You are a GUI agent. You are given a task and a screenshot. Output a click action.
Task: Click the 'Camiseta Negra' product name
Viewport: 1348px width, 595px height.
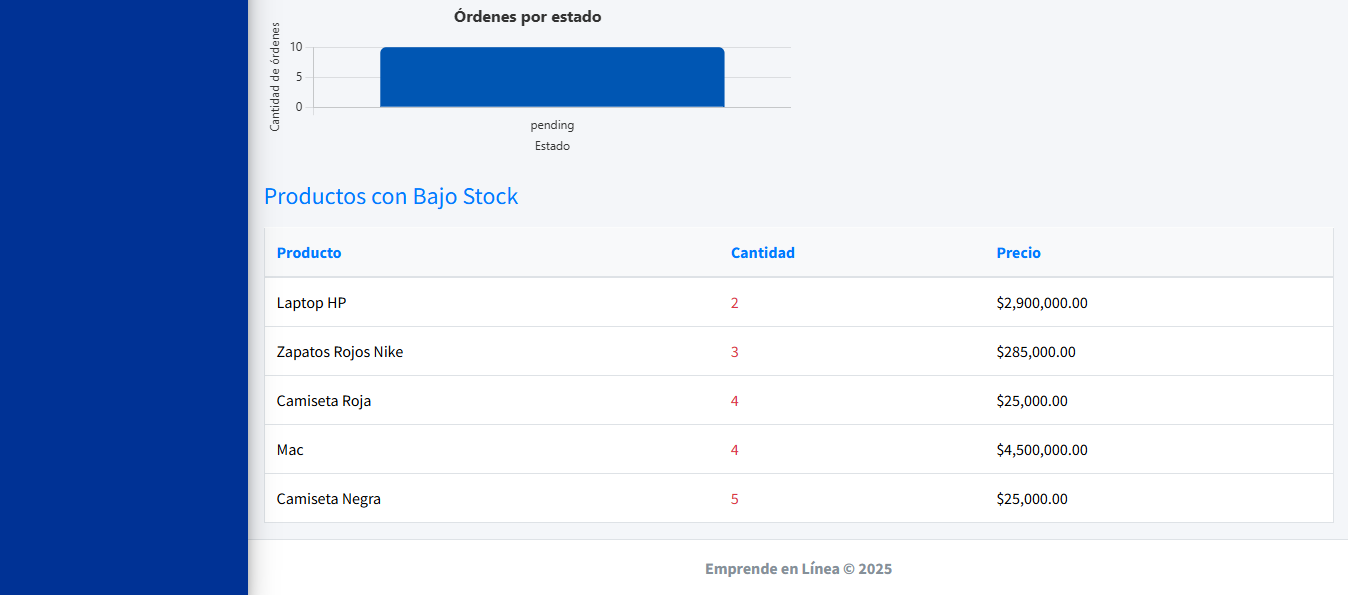point(329,499)
